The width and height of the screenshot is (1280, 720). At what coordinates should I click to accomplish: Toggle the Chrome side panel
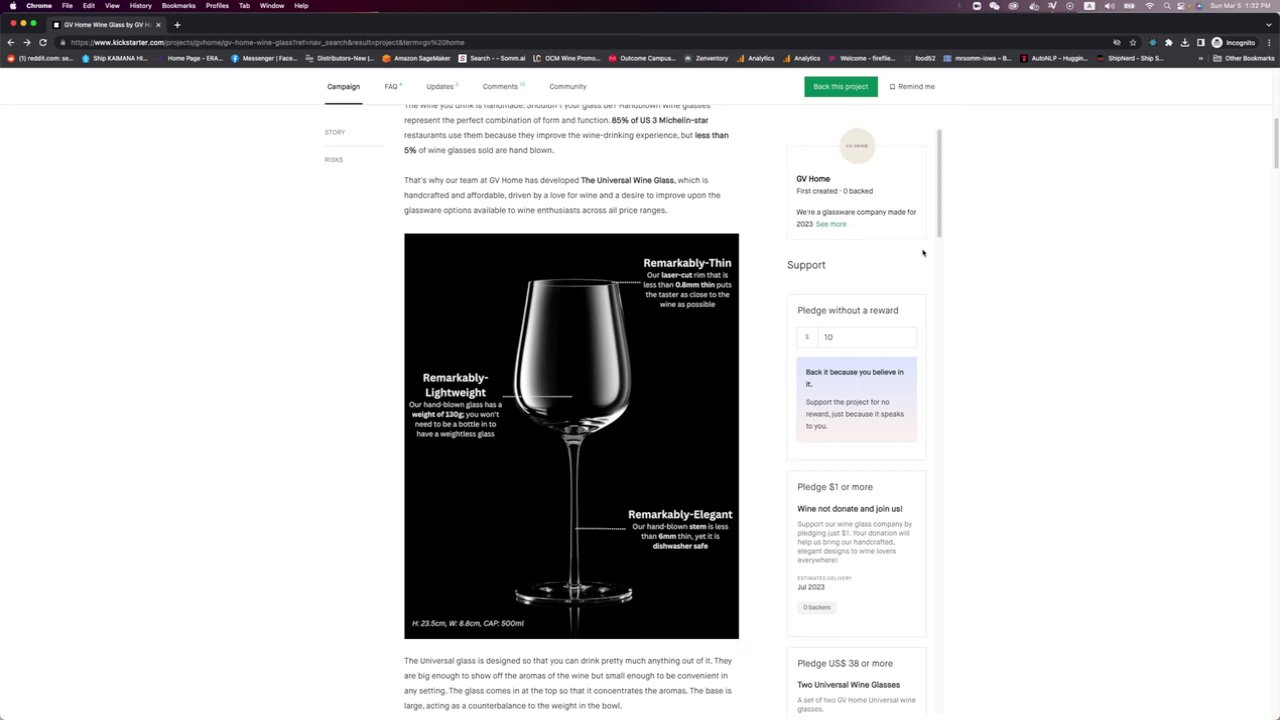pos(1200,42)
